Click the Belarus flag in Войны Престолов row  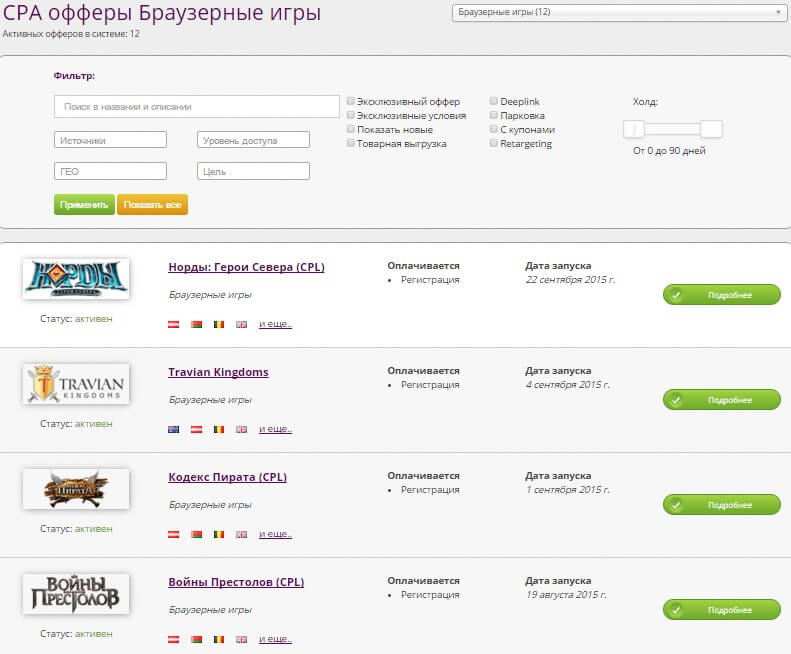tap(196, 639)
